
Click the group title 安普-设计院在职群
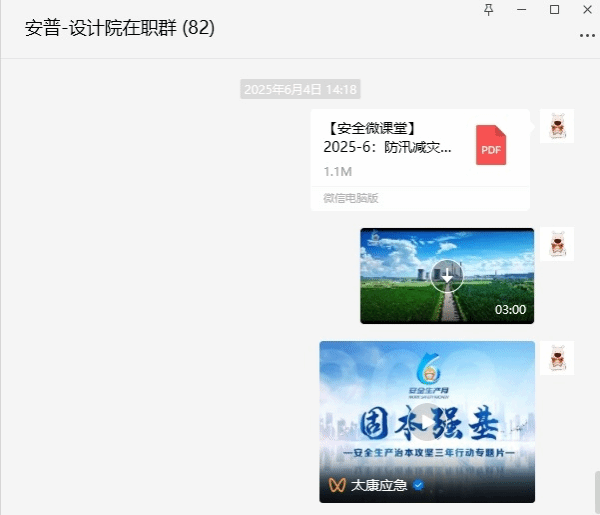pyautogui.click(x=120, y=28)
